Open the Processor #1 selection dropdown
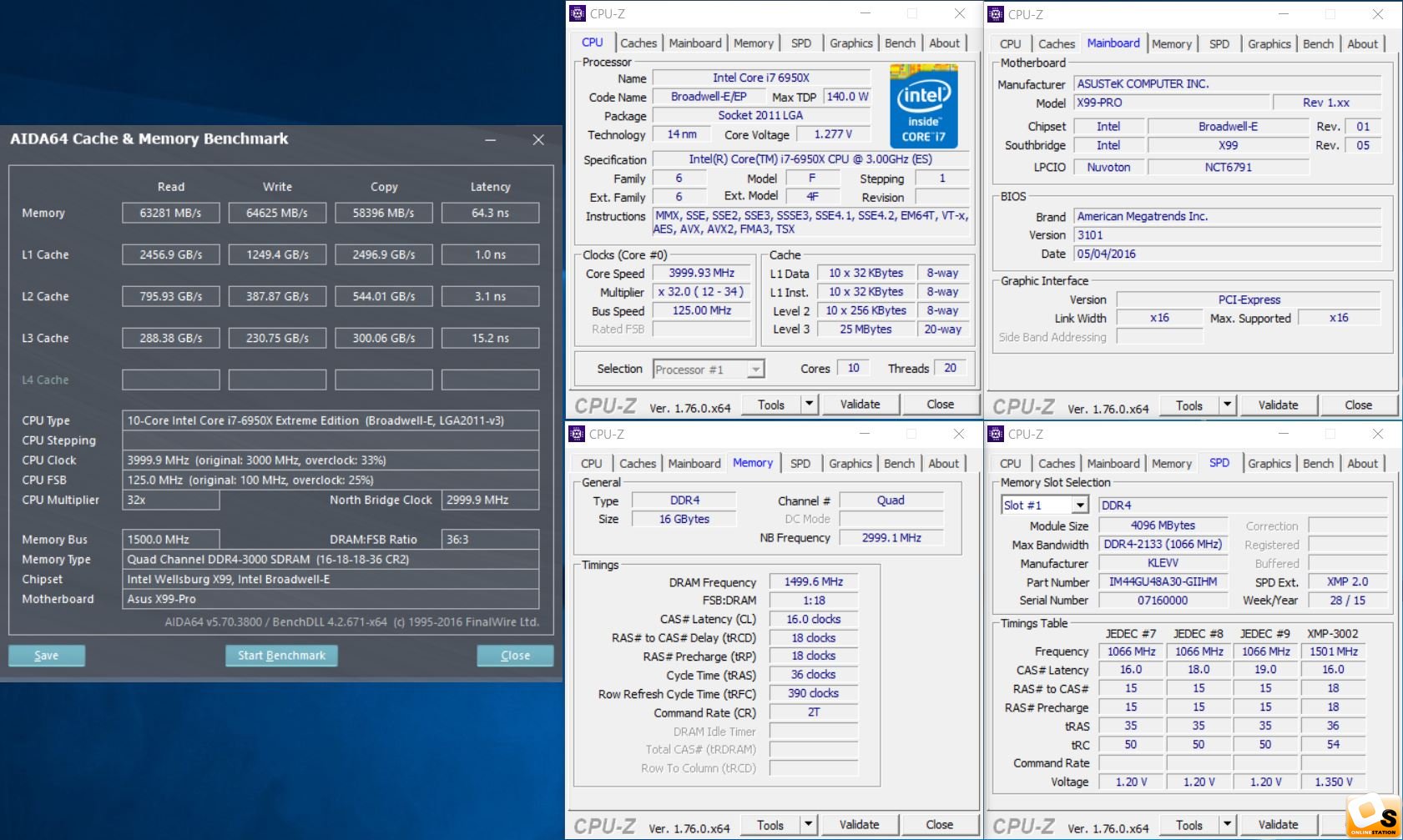This screenshot has height=840, width=1403. click(x=755, y=370)
